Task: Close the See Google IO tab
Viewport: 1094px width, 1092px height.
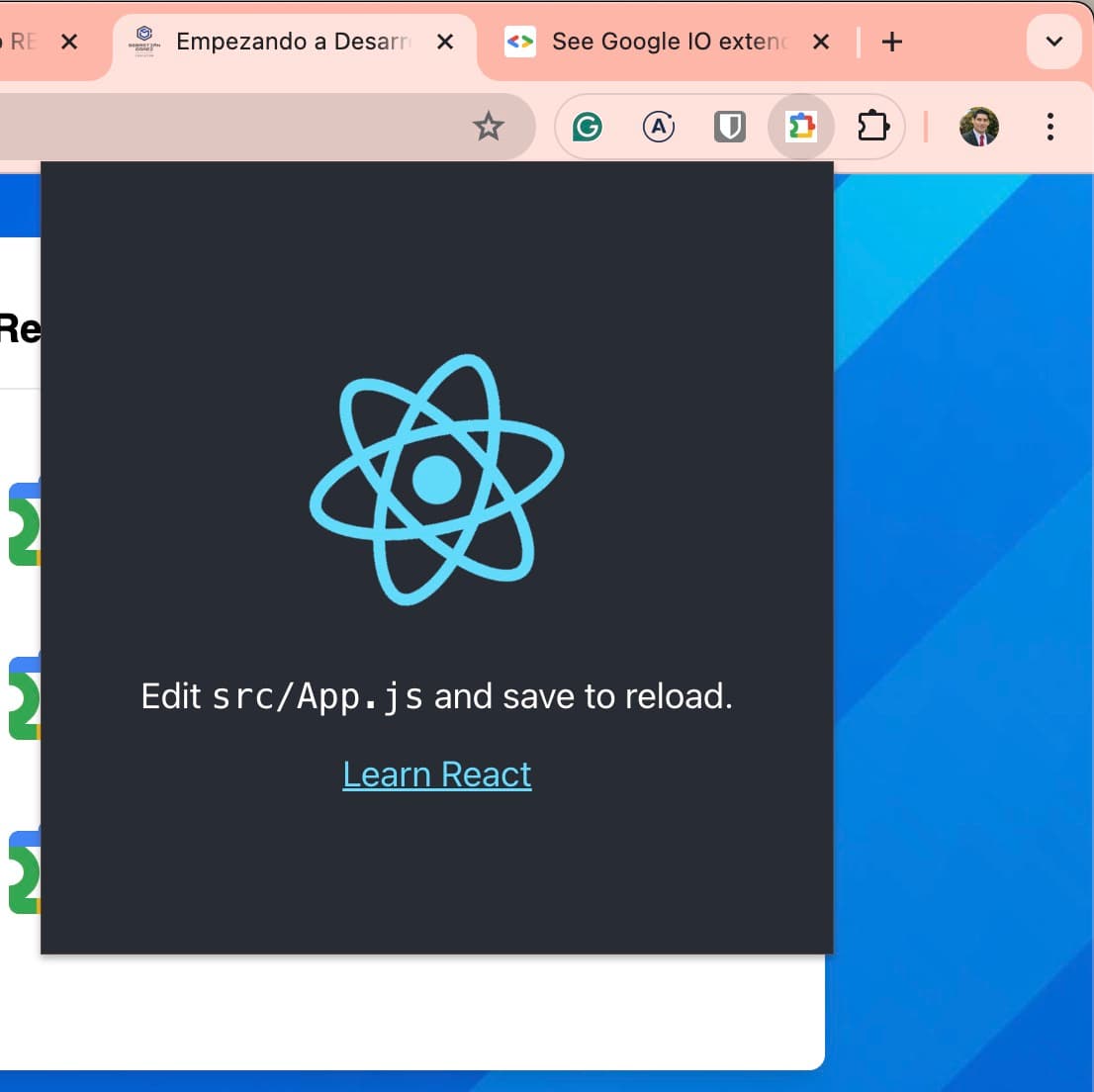Action: tap(821, 42)
